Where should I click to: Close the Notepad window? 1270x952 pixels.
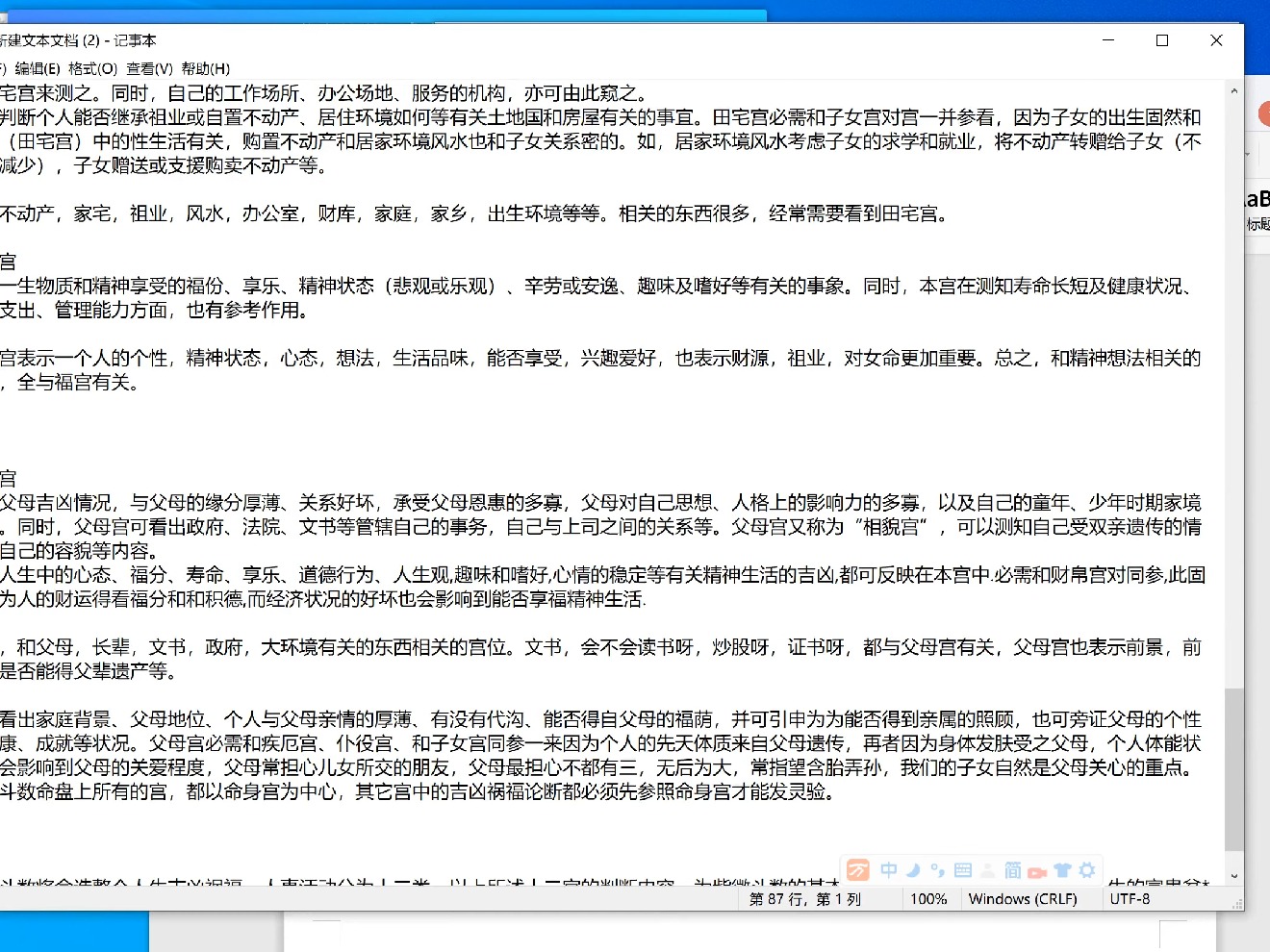1216,40
